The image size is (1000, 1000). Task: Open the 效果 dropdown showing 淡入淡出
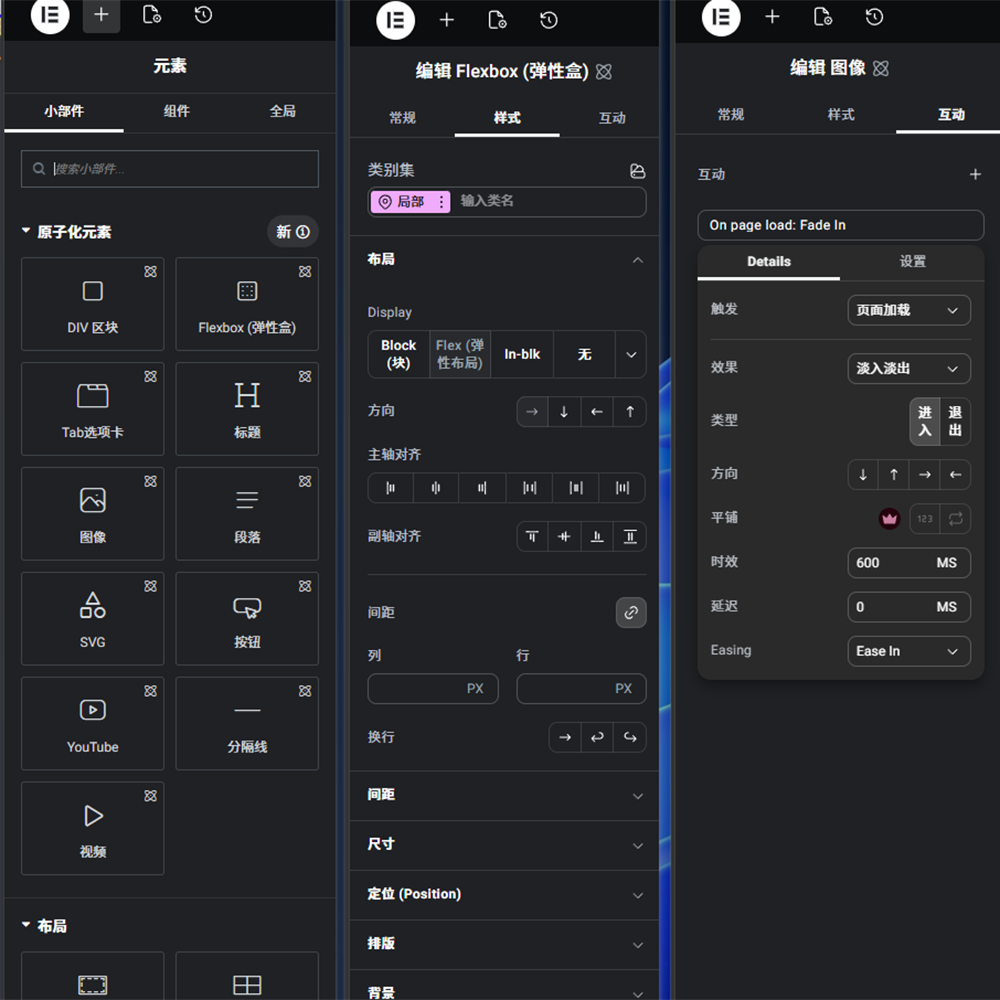point(908,368)
